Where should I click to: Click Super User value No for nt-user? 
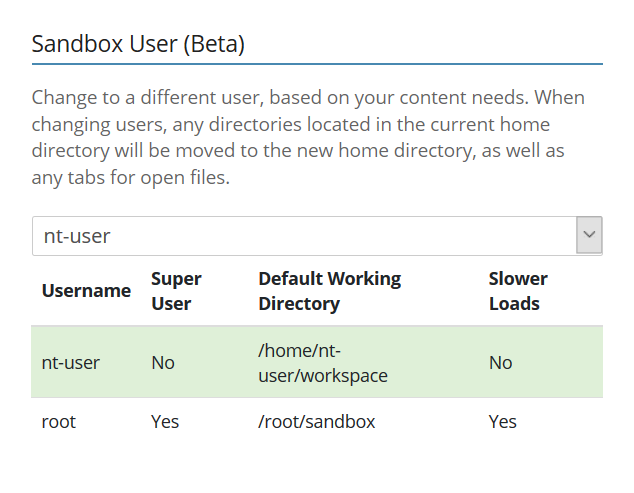click(x=162, y=362)
